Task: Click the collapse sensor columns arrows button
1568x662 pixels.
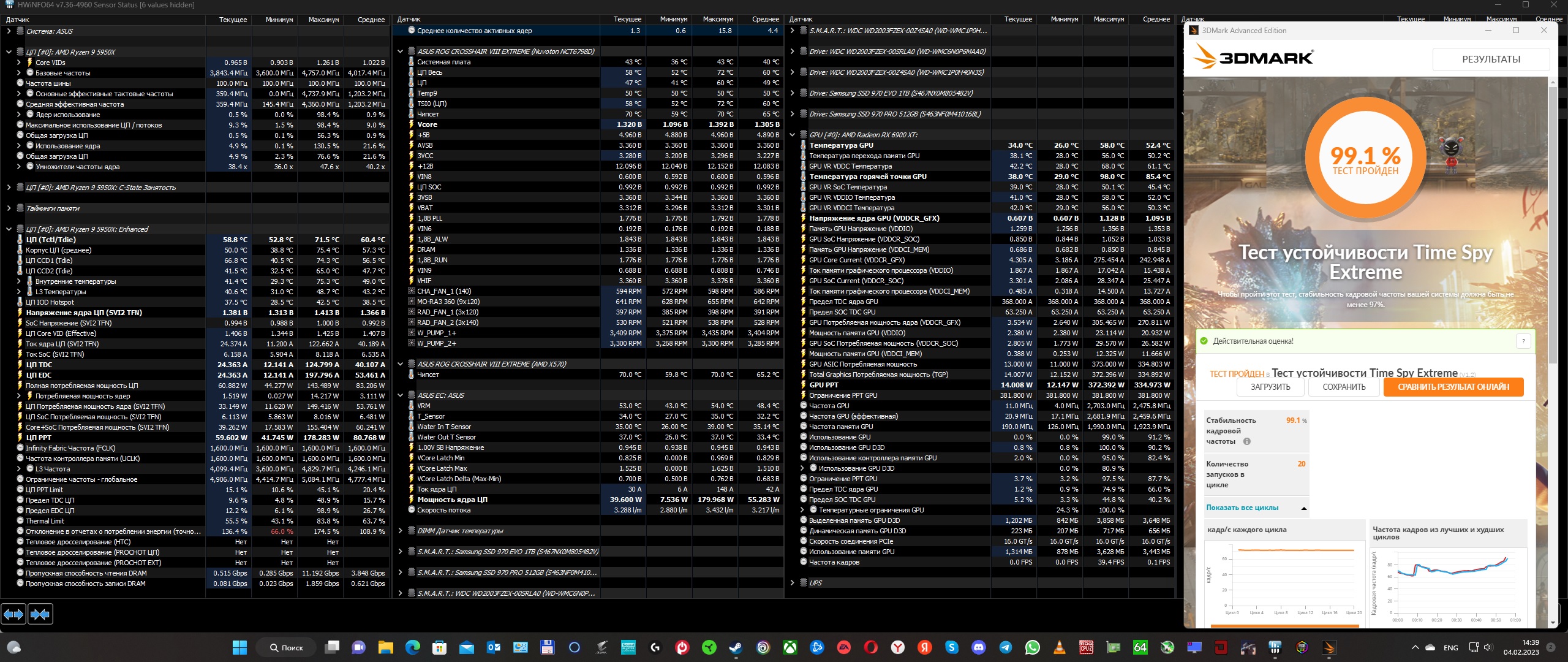Action: coord(40,614)
